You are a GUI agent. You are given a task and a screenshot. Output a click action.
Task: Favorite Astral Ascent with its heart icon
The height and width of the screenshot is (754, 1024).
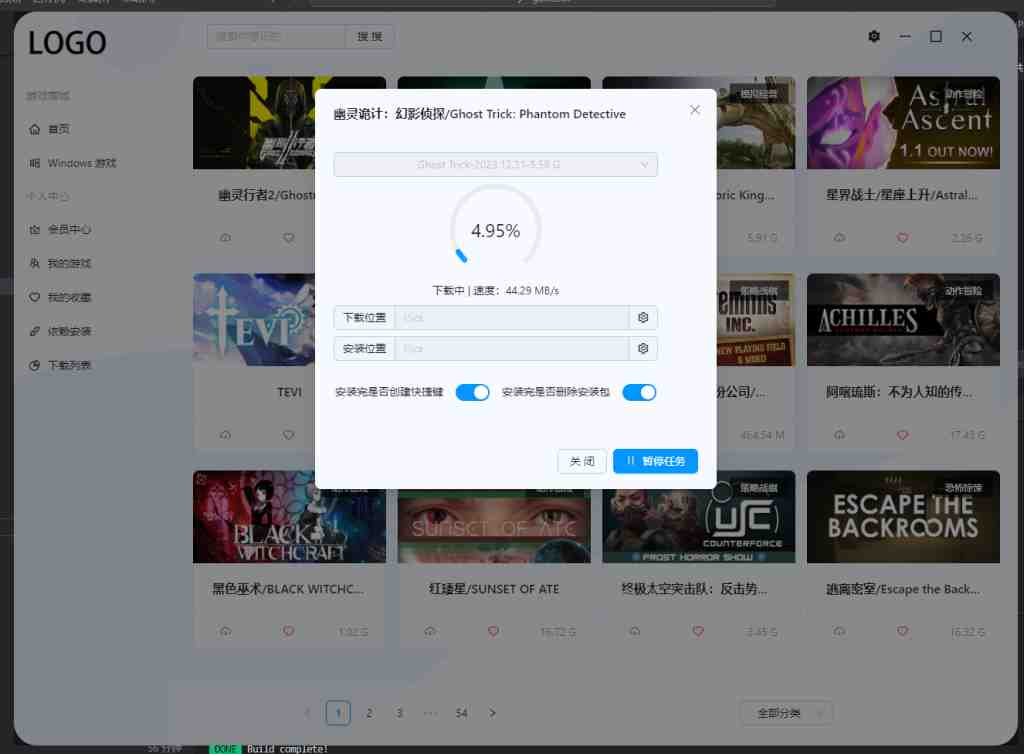click(902, 238)
